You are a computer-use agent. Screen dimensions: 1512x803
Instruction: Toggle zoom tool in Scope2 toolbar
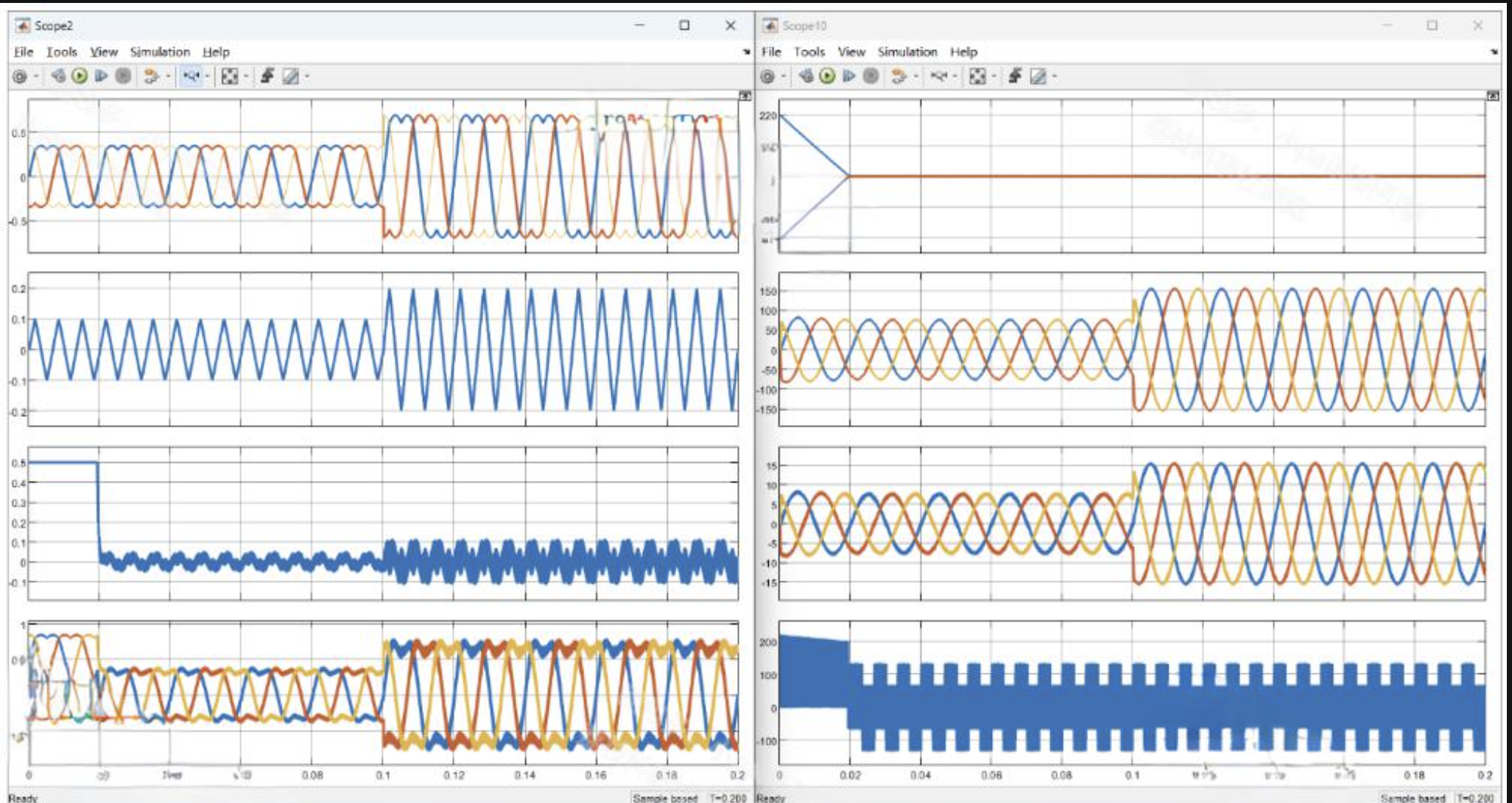(x=191, y=76)
